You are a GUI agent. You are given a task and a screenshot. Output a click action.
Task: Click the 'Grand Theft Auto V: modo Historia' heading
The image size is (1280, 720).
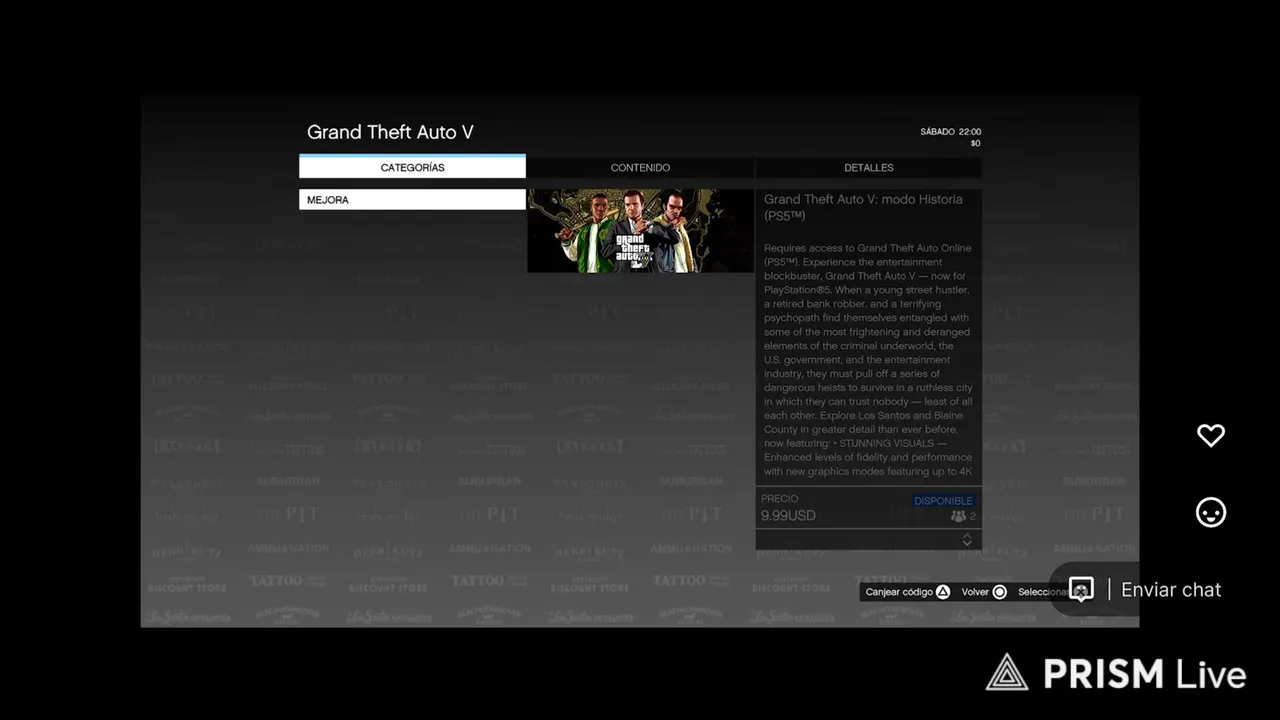pos(863,207)
